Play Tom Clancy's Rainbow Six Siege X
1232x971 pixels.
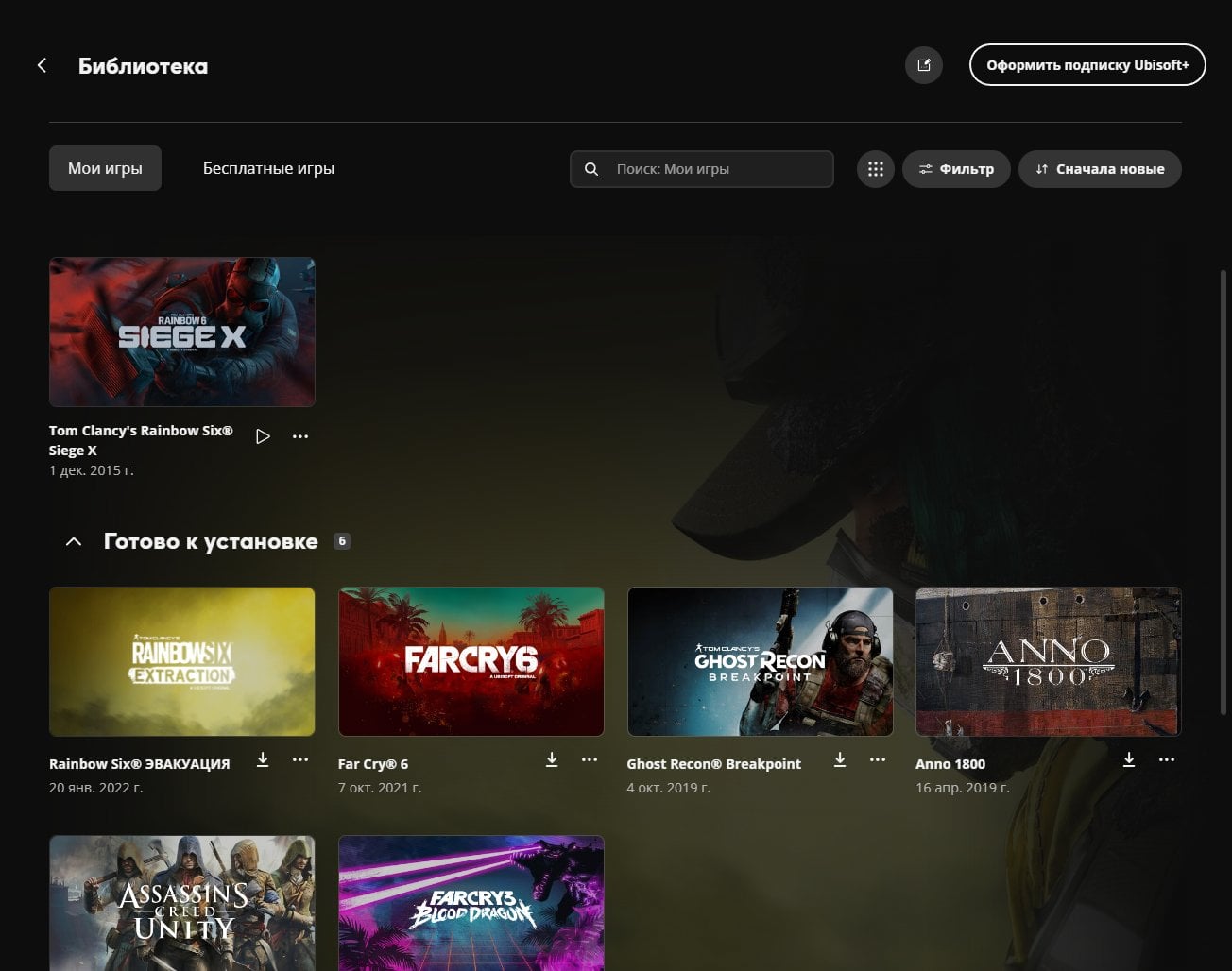pyautogui.click(x=264, y=436)
